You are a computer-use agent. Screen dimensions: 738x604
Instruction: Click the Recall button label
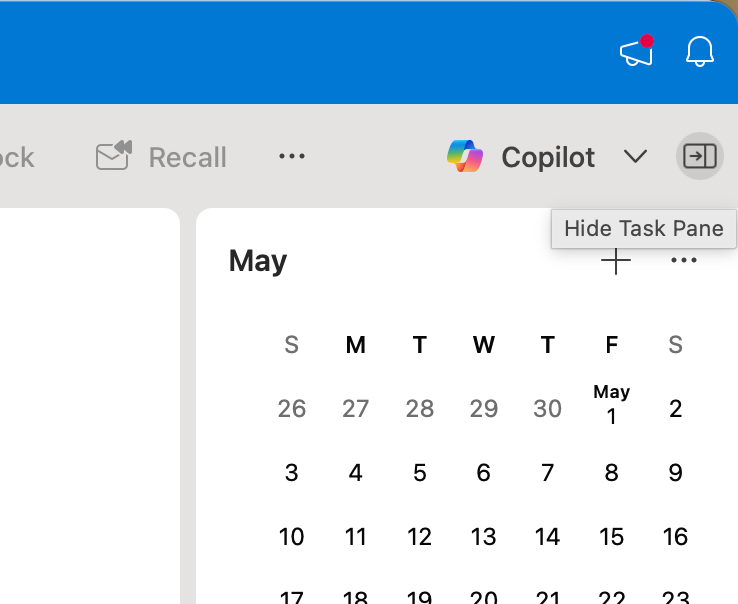coord(188,157)
